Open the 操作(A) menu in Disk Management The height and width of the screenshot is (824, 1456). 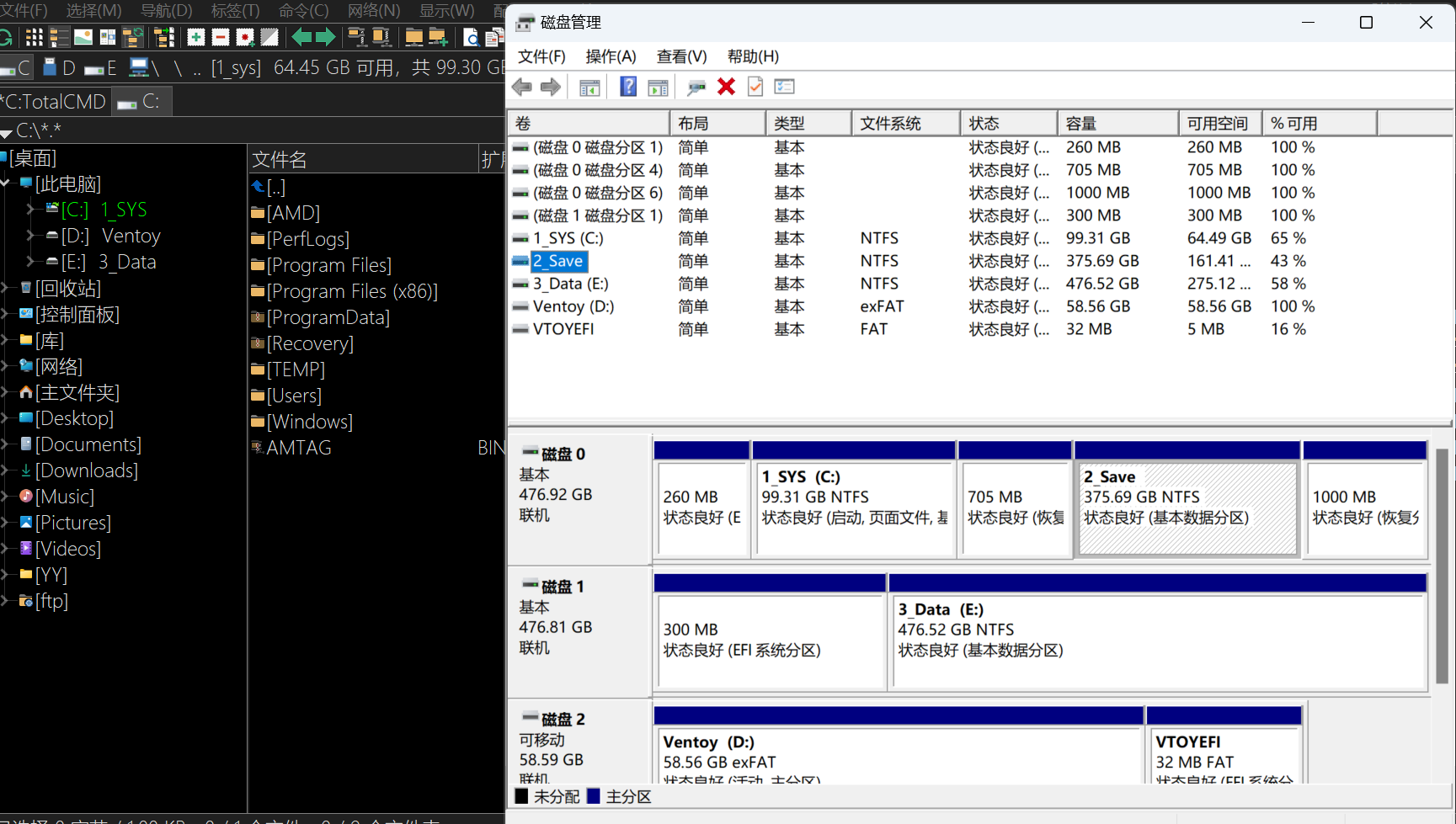[611, 56]
